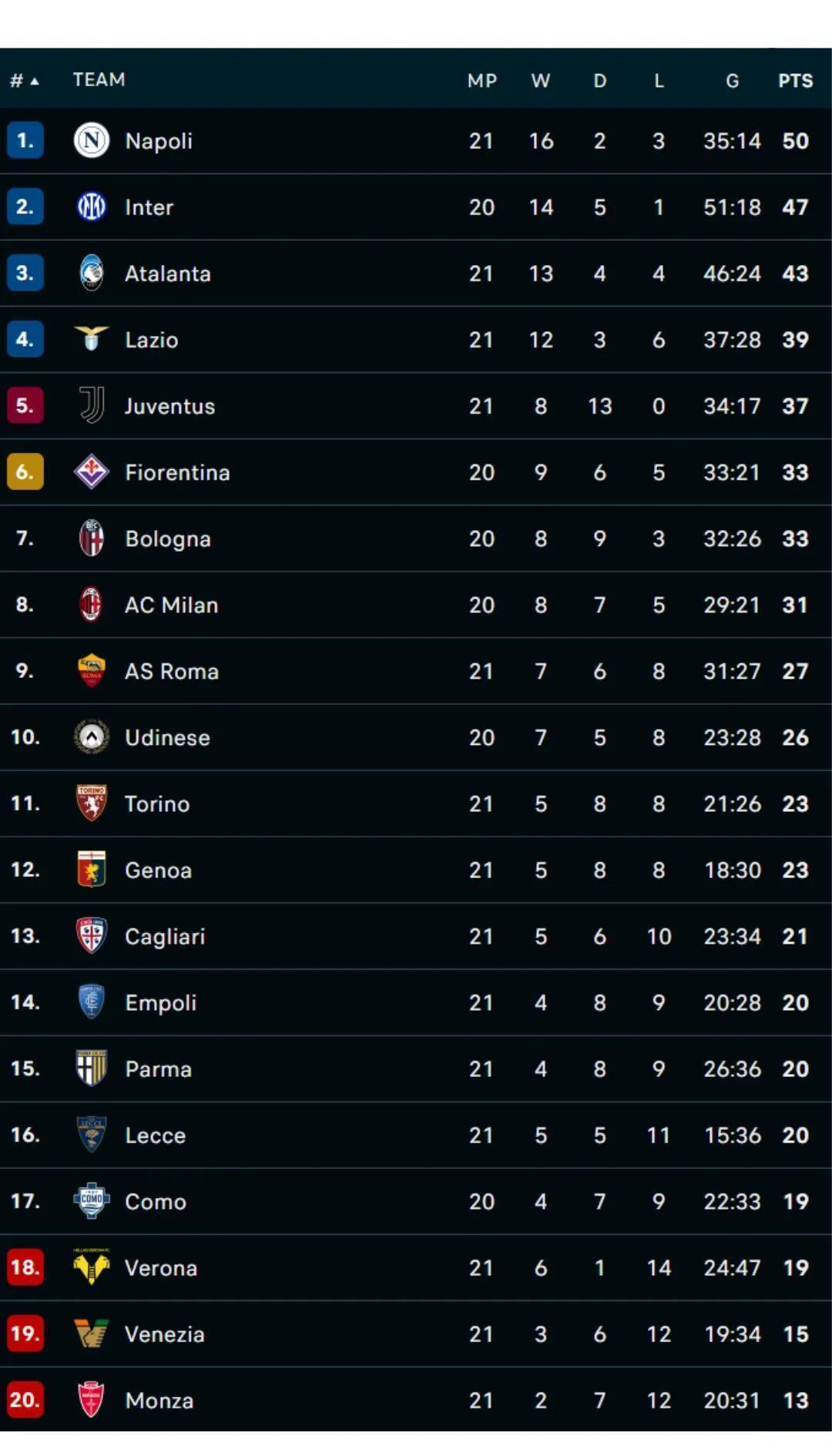Click the Inter club logo

91,207
